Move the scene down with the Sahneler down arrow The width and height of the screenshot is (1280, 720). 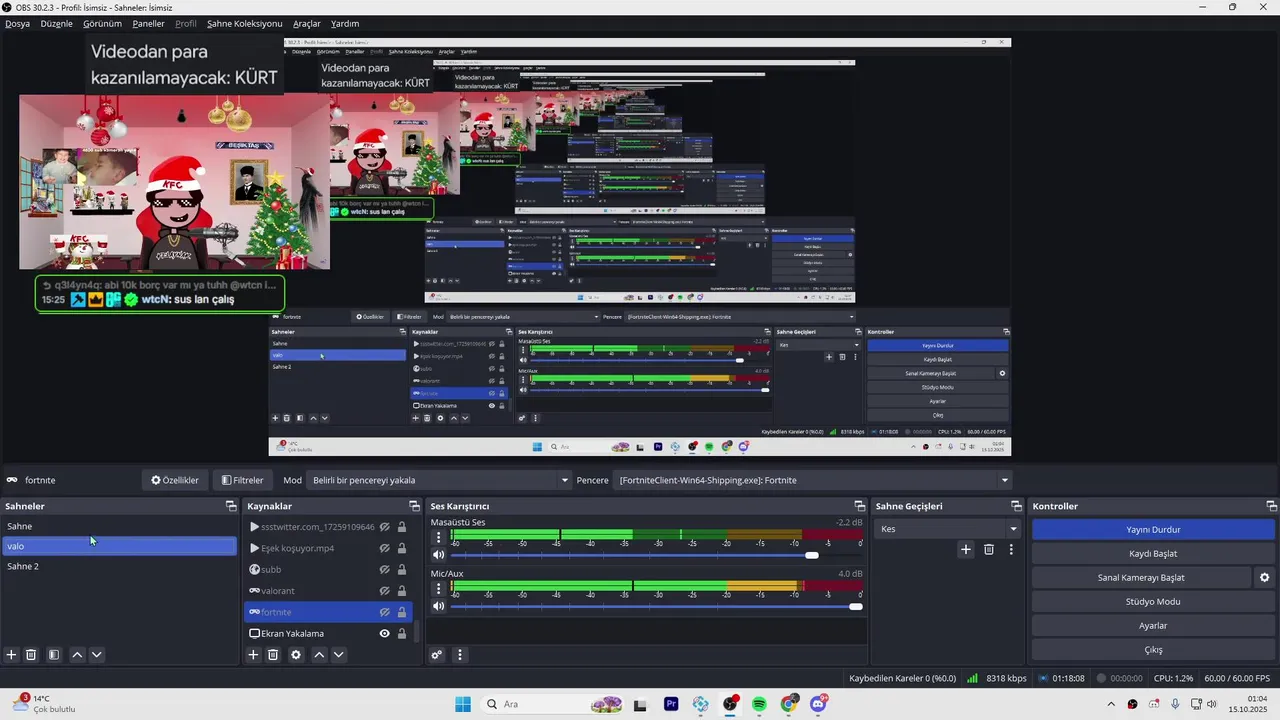[96, 655]
